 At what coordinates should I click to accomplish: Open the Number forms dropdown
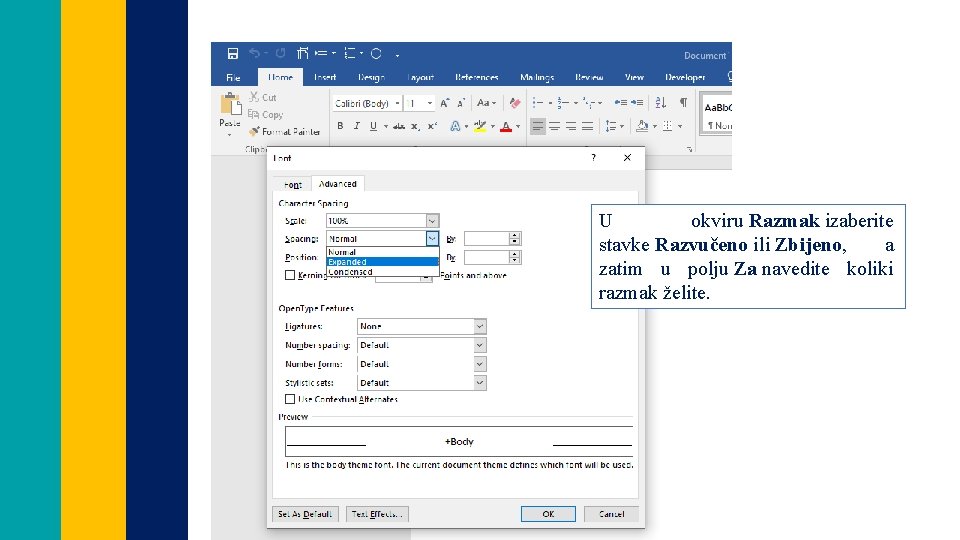pyautogui.click(x=422, y=364)
